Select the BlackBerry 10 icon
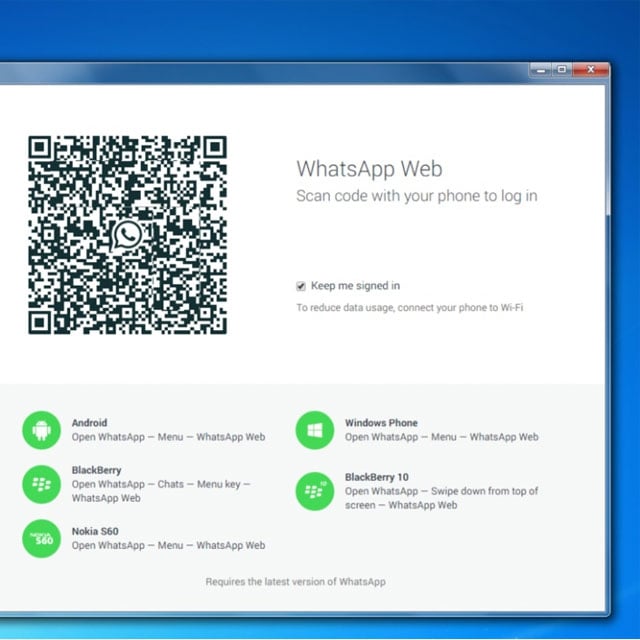640x640 pixels. pos(314,491)
